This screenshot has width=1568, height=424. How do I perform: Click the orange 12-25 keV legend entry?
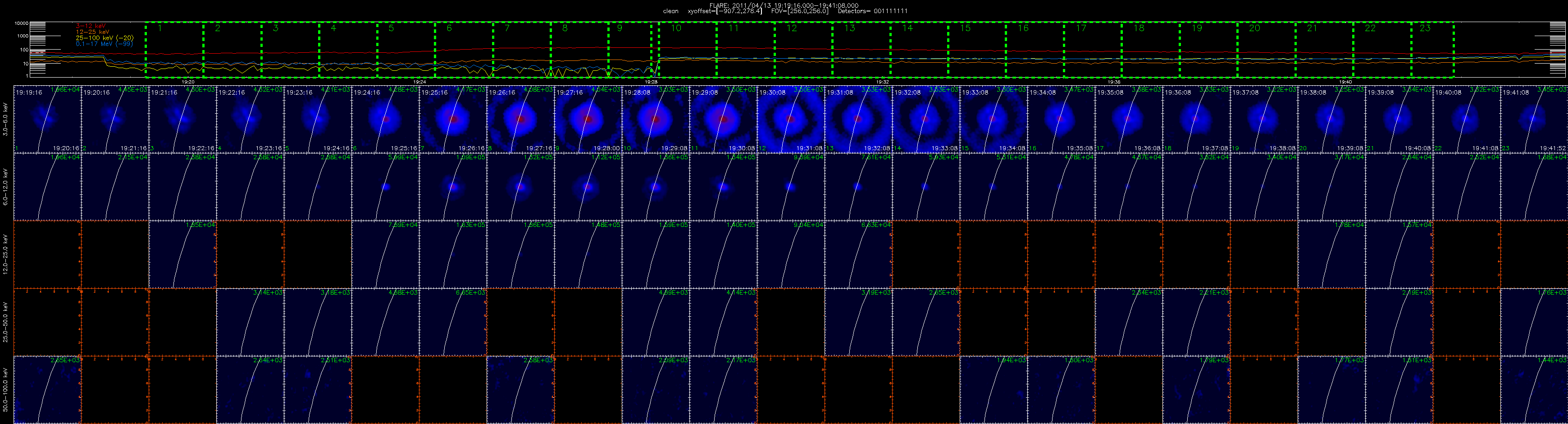(x=92, y=32)
